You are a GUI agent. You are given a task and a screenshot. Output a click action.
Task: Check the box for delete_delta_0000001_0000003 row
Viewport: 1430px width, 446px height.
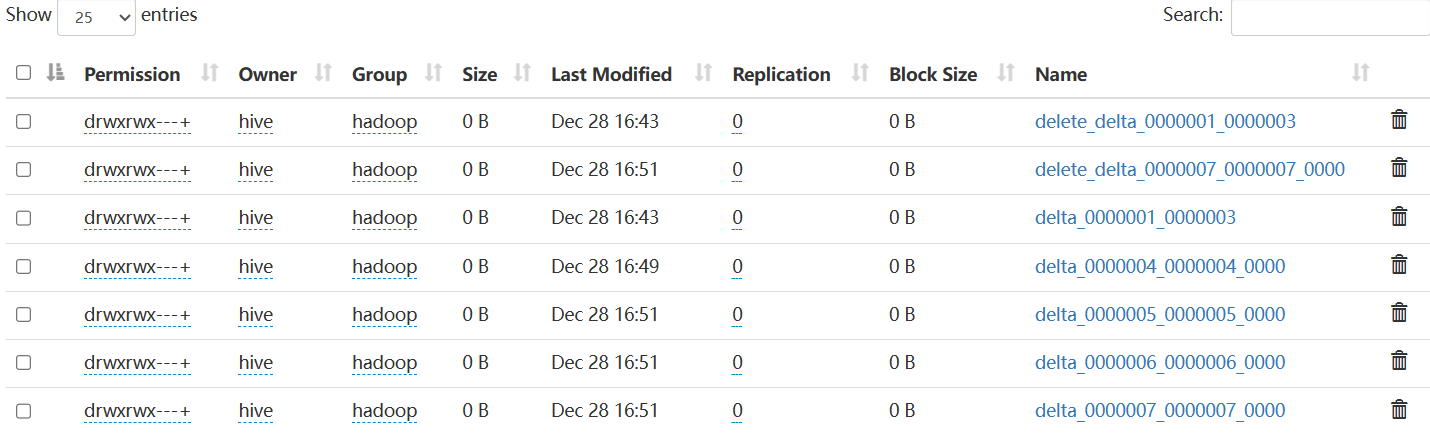(24, 121)
